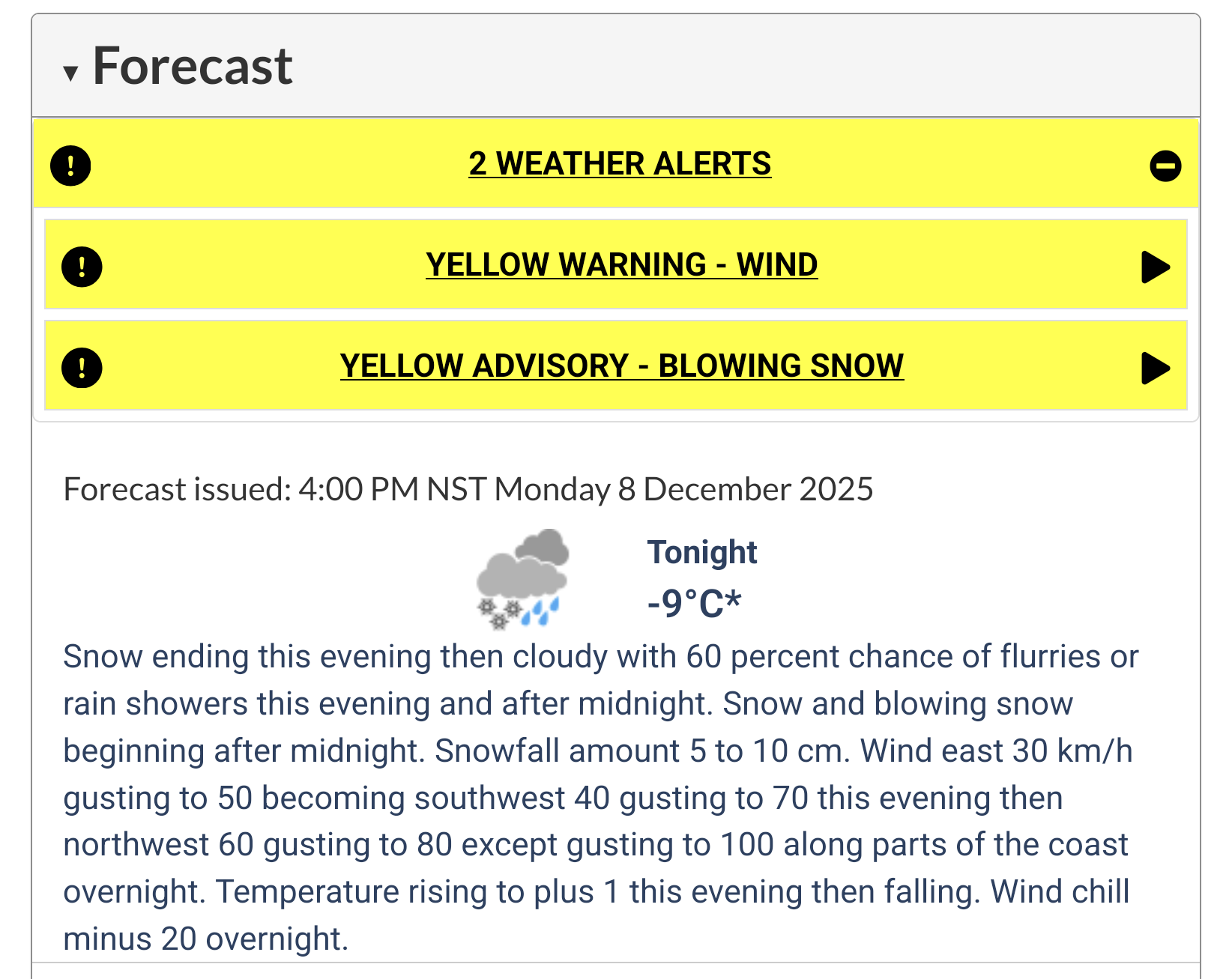The width and height of the screenshot is (1232, 979).
Task: Click the Forecast heading text
Action: point(192,66)
